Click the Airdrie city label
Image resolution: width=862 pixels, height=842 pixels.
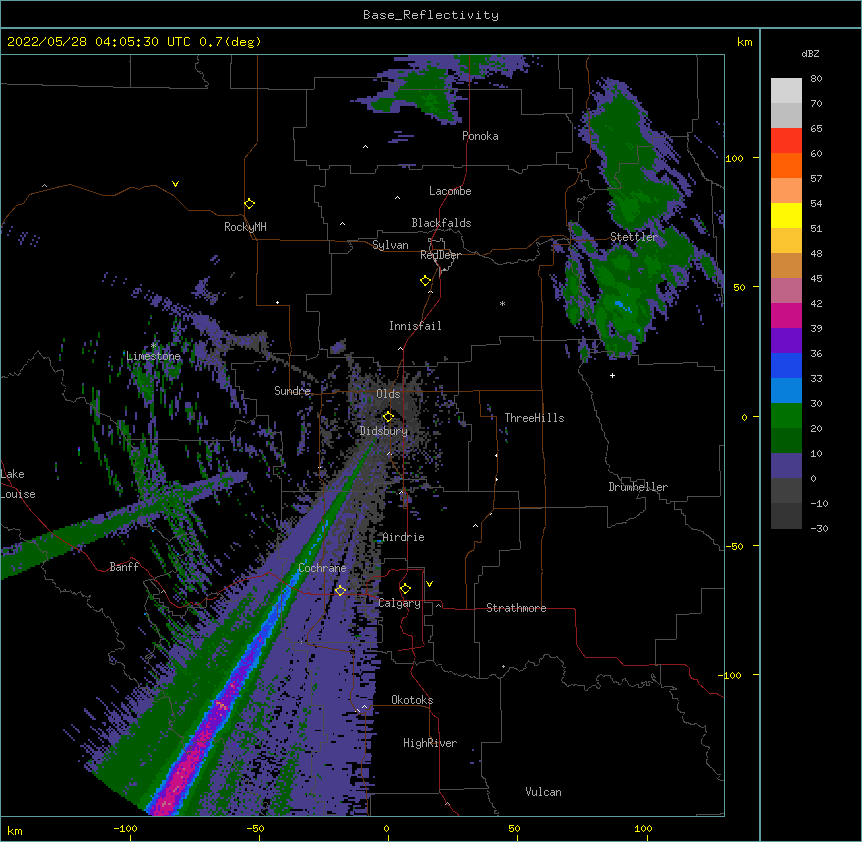pos(404,537)
